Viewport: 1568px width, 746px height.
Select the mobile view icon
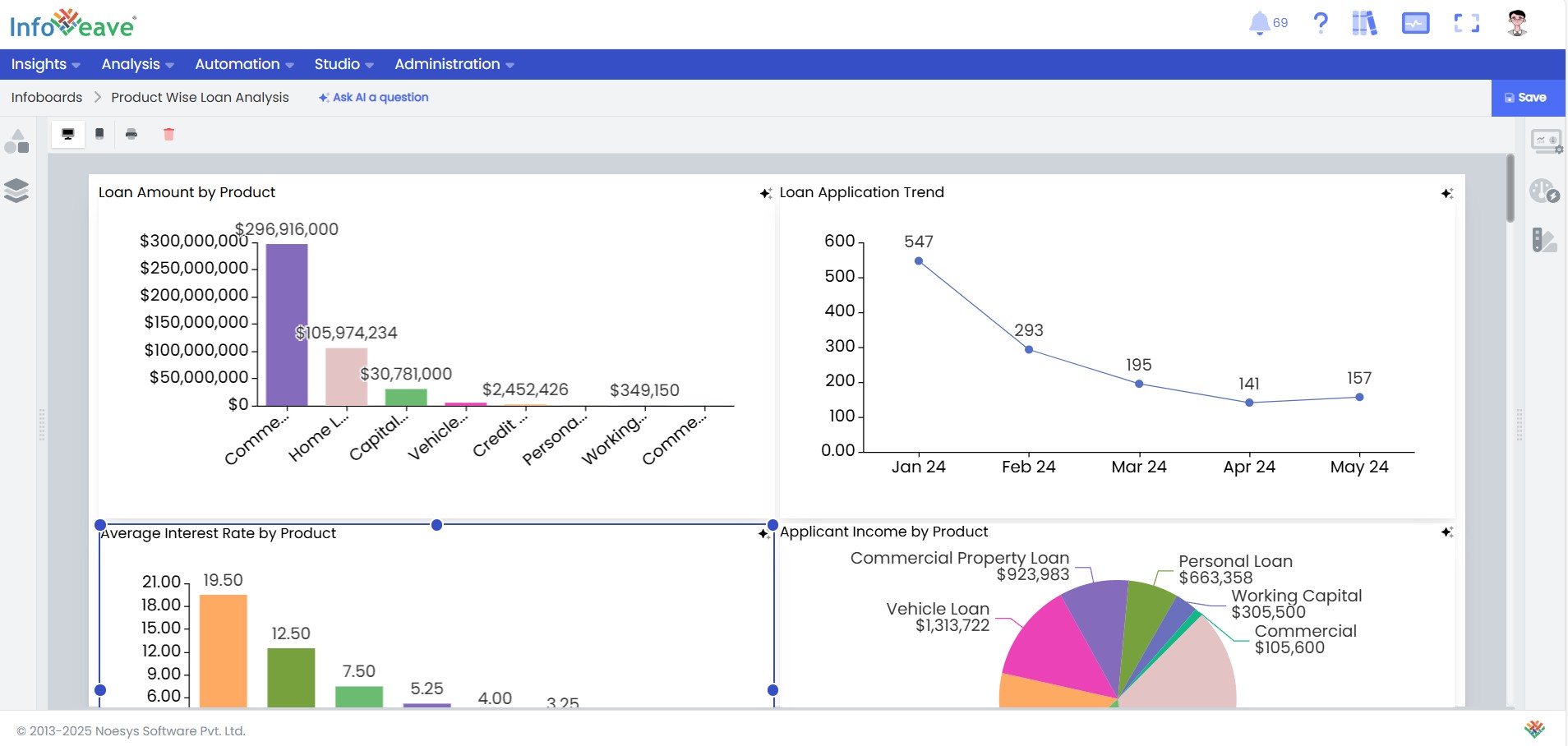[x=99, y=134]
